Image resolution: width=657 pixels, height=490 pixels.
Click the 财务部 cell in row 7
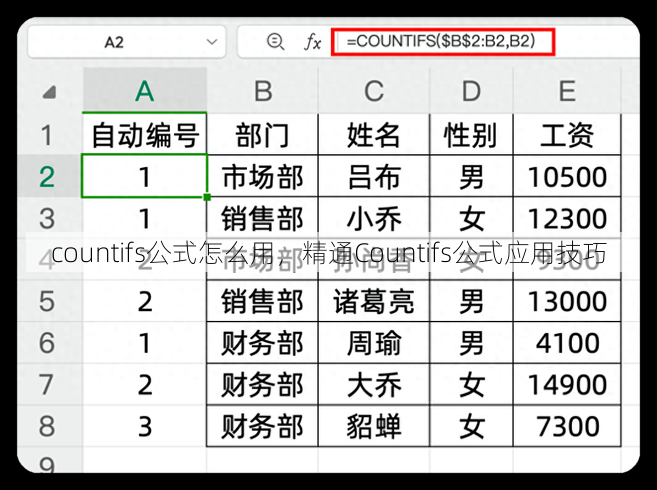coord(263,384)
